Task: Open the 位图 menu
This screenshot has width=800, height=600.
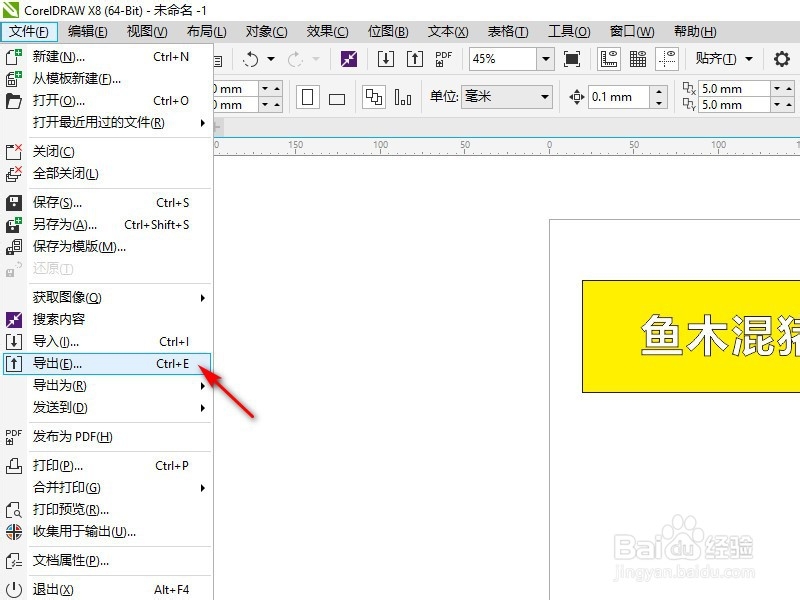Action: tap(388, 32)
